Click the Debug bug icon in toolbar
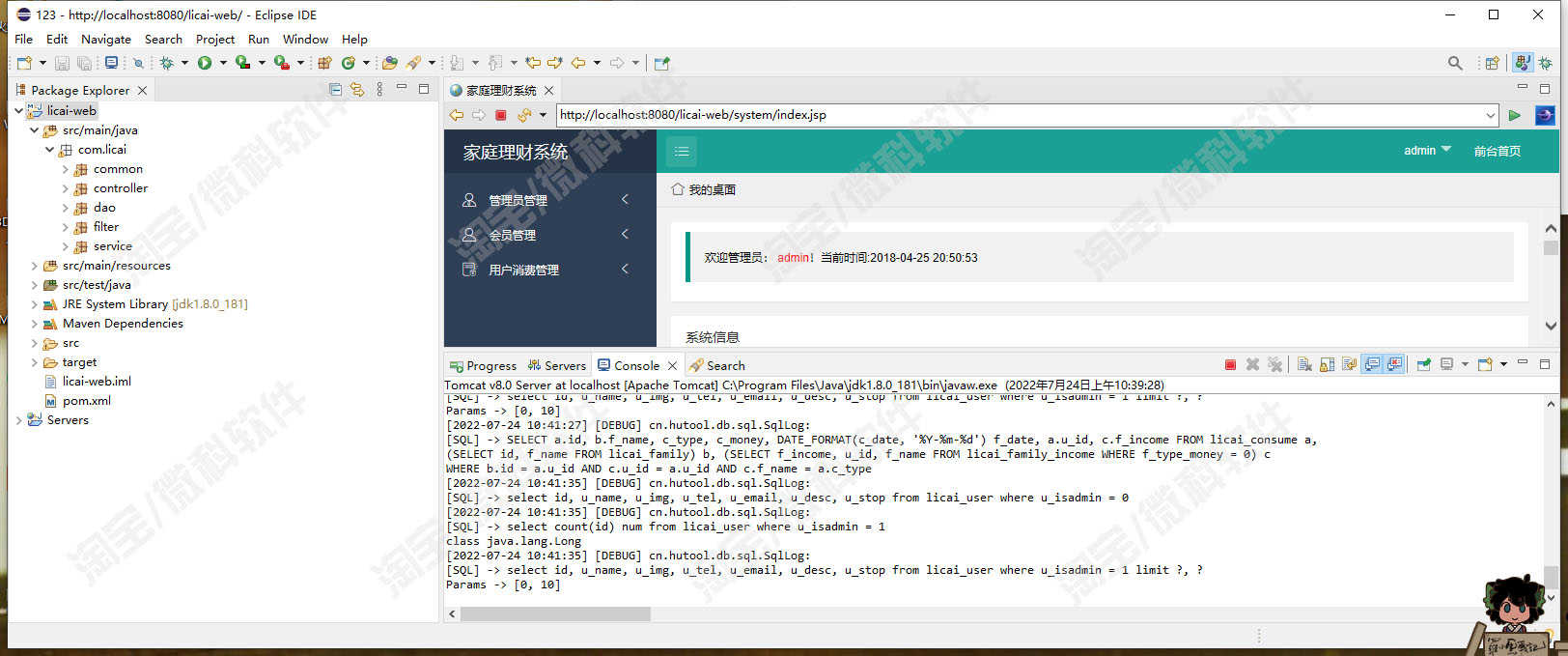Screen dimensions: 1568x656 [x=166, y=63]
